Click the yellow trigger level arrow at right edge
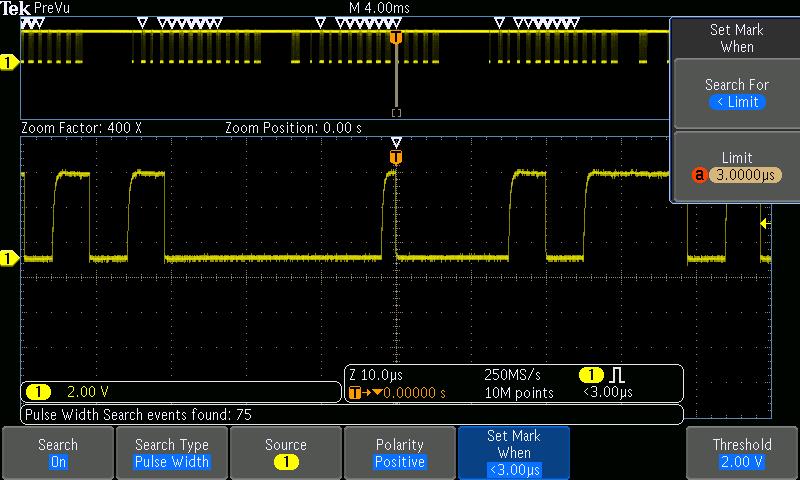Image resolution: width=800 pixels, height=480 pixels. (x=765, y=223)
